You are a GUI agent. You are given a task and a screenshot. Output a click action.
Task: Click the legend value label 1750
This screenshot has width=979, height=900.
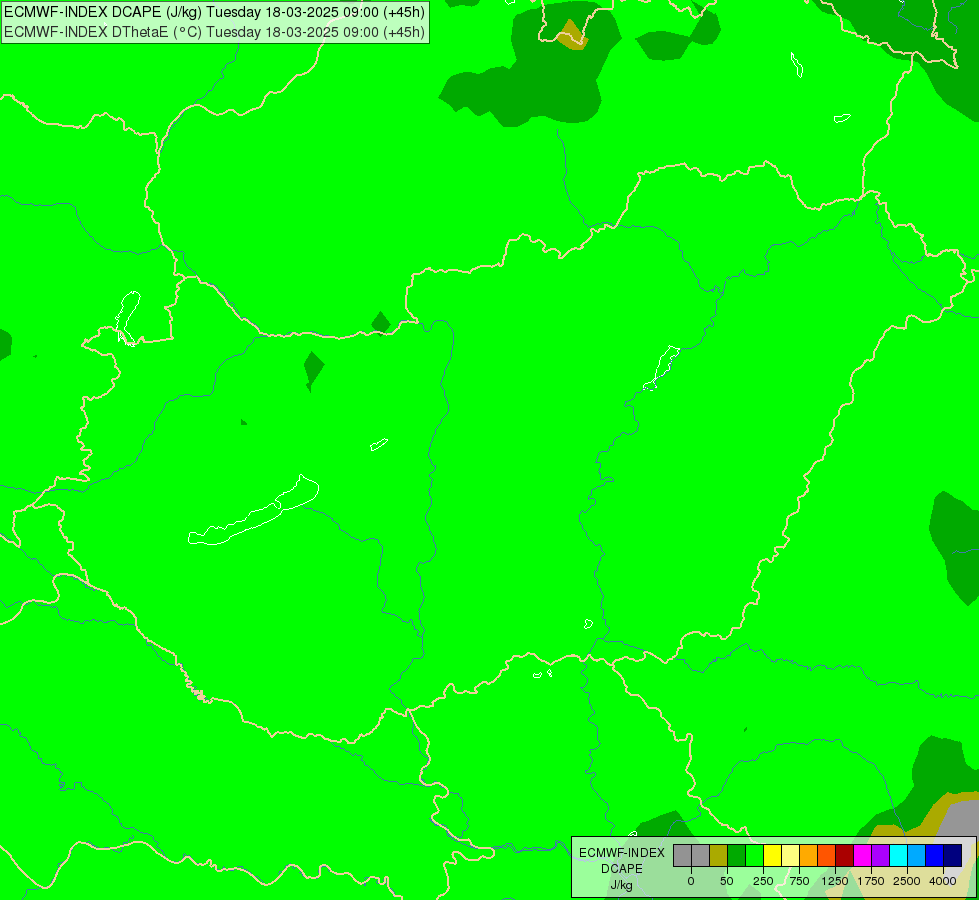[871, 881]
